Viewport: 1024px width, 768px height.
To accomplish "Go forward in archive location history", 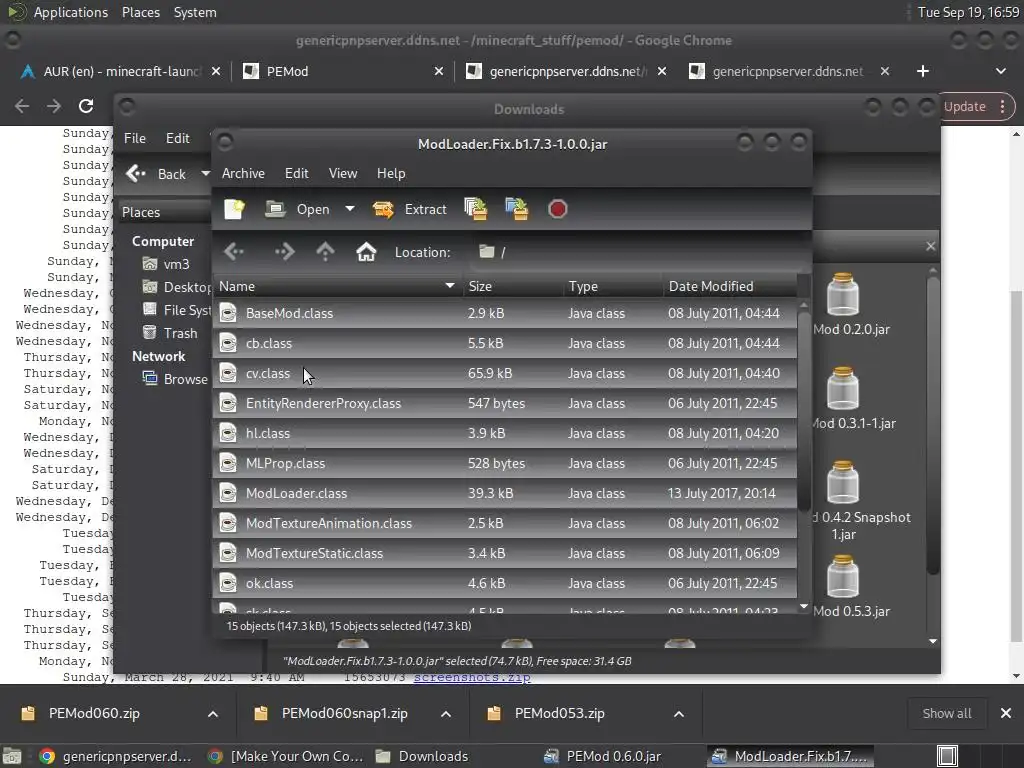I will pyautogui.click(x=284, y=251).
